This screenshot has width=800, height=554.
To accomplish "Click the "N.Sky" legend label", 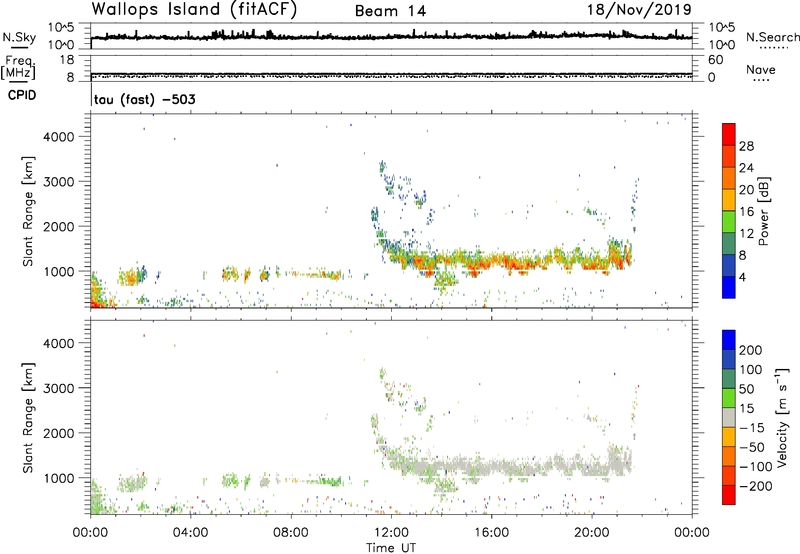I will click(x=19, y=37).
